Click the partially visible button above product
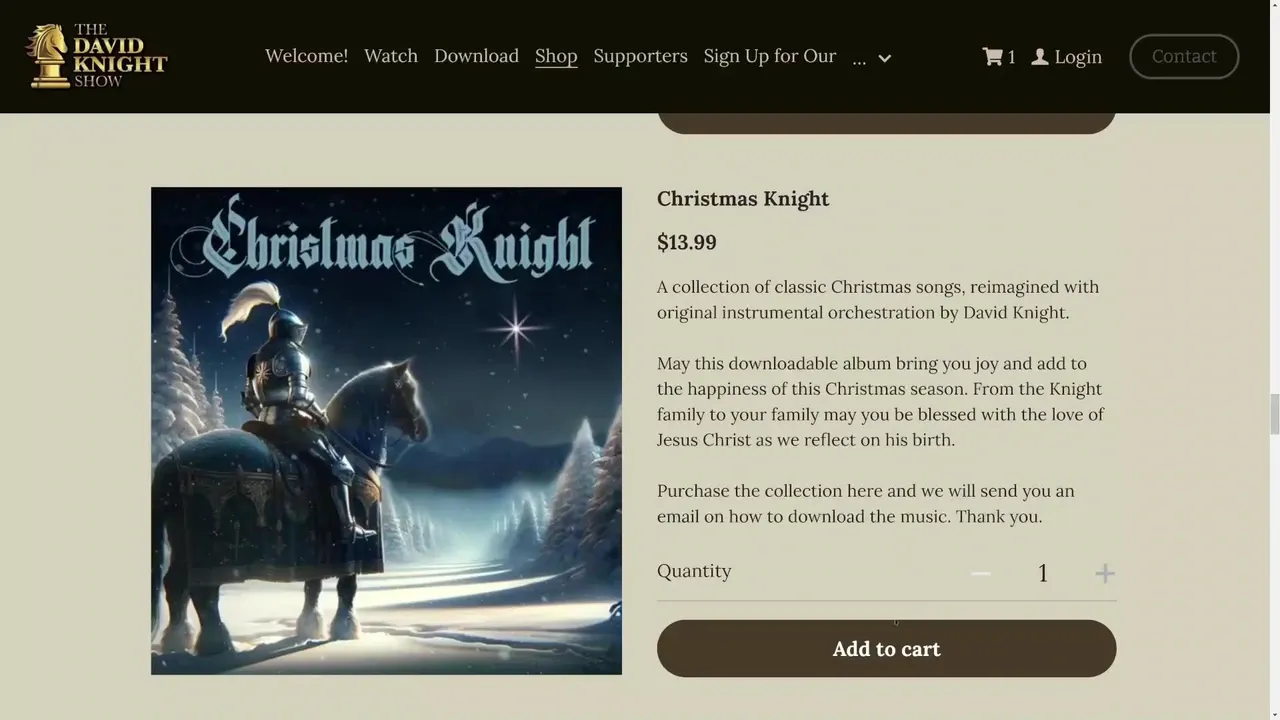This screenshot has height=720, width=1280. pyautogui.click(x=886, y=124)
